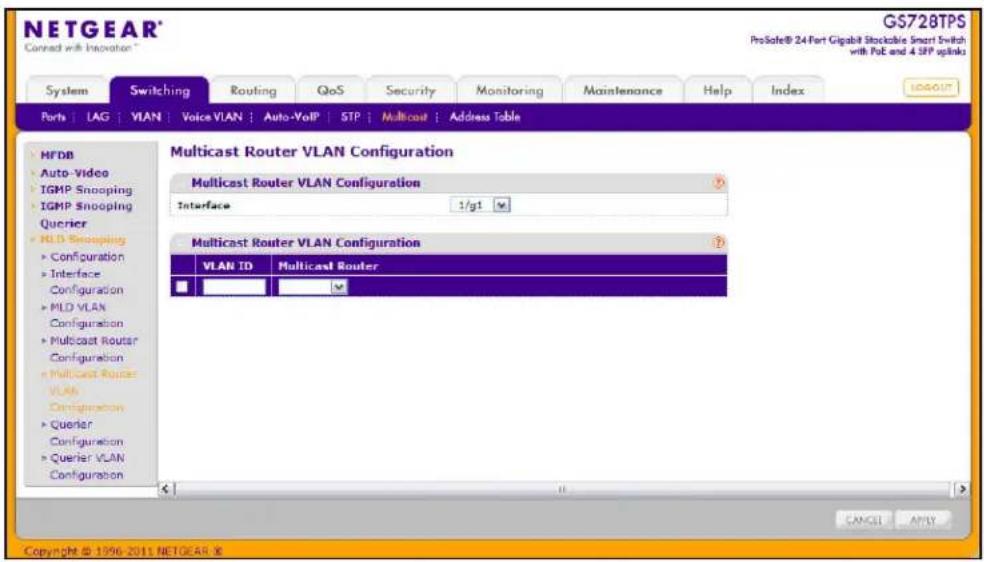The width and height of the screenshot is (984, 562).
Task: Expand the Auto-Video sidebar section
Action: coord(74,172)
